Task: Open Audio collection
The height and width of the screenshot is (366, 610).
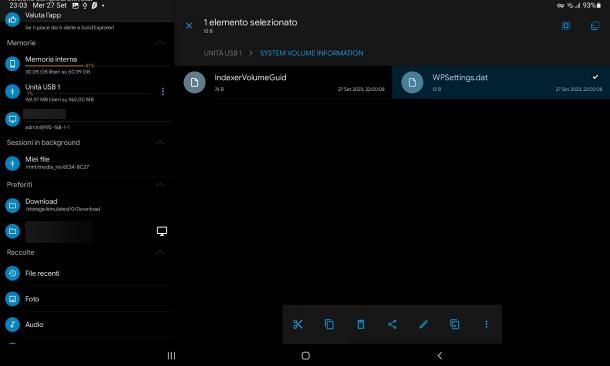Action: [x=88, y=324]
